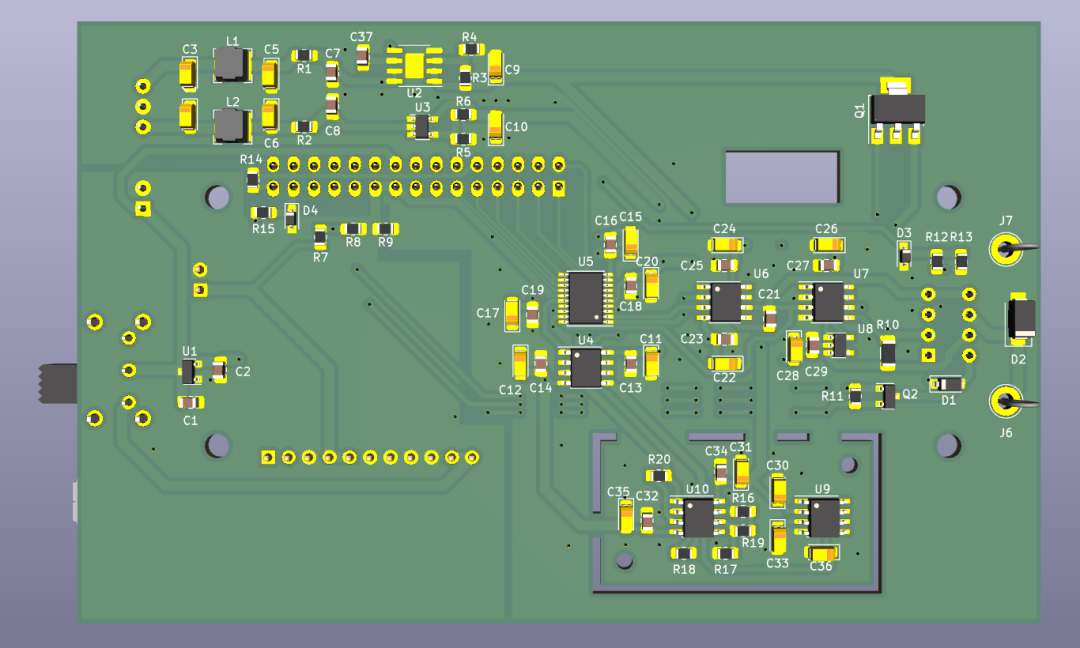Select the U6 chip
This screenshot has height=648, width=1080.
tap(725, 302)
